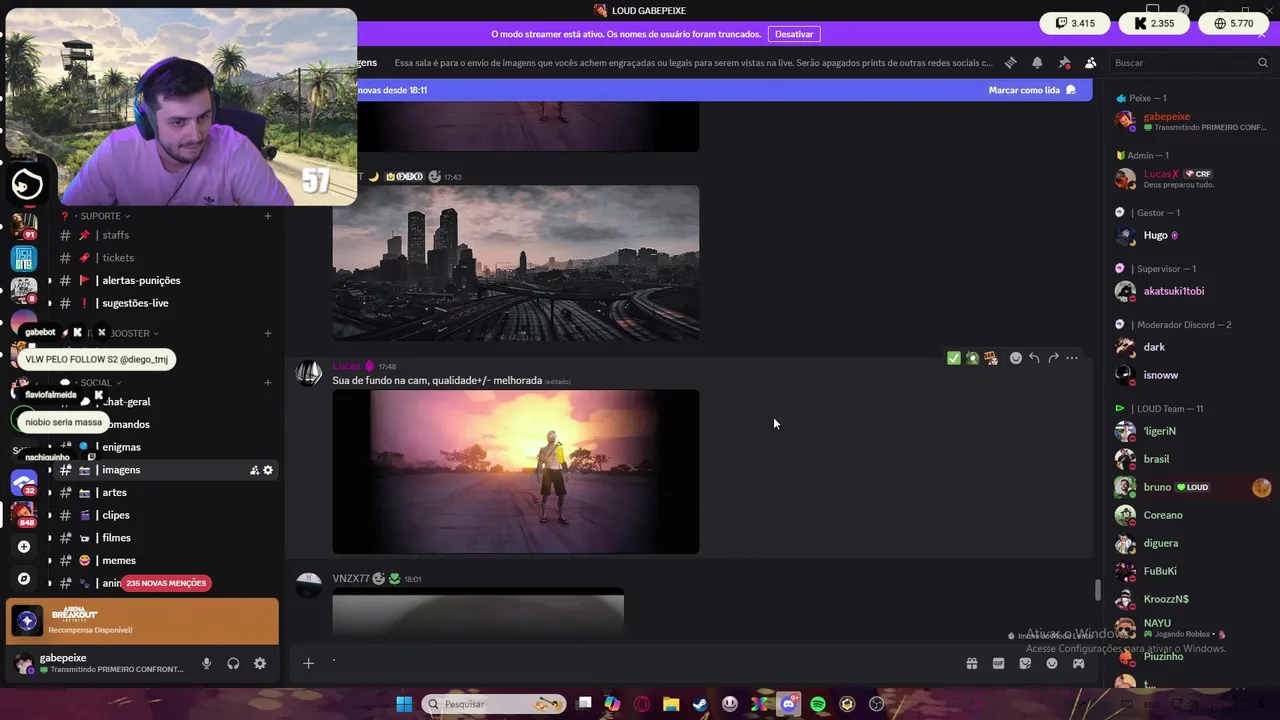Viewport: 1280px width, 720px height.
Task: Open the city skyline image
Action: 516,263
